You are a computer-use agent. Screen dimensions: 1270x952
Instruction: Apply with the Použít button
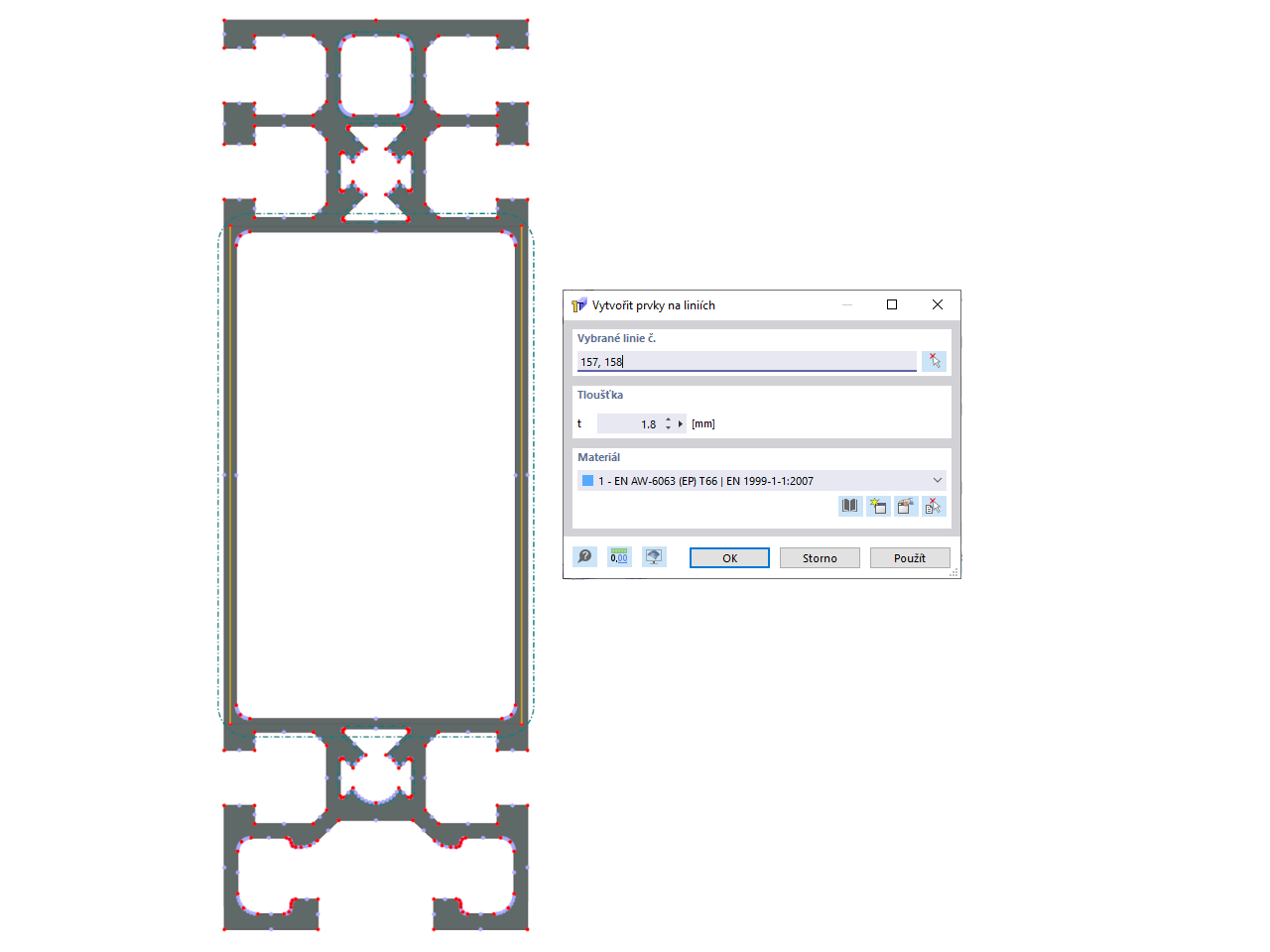coord(910,558)
